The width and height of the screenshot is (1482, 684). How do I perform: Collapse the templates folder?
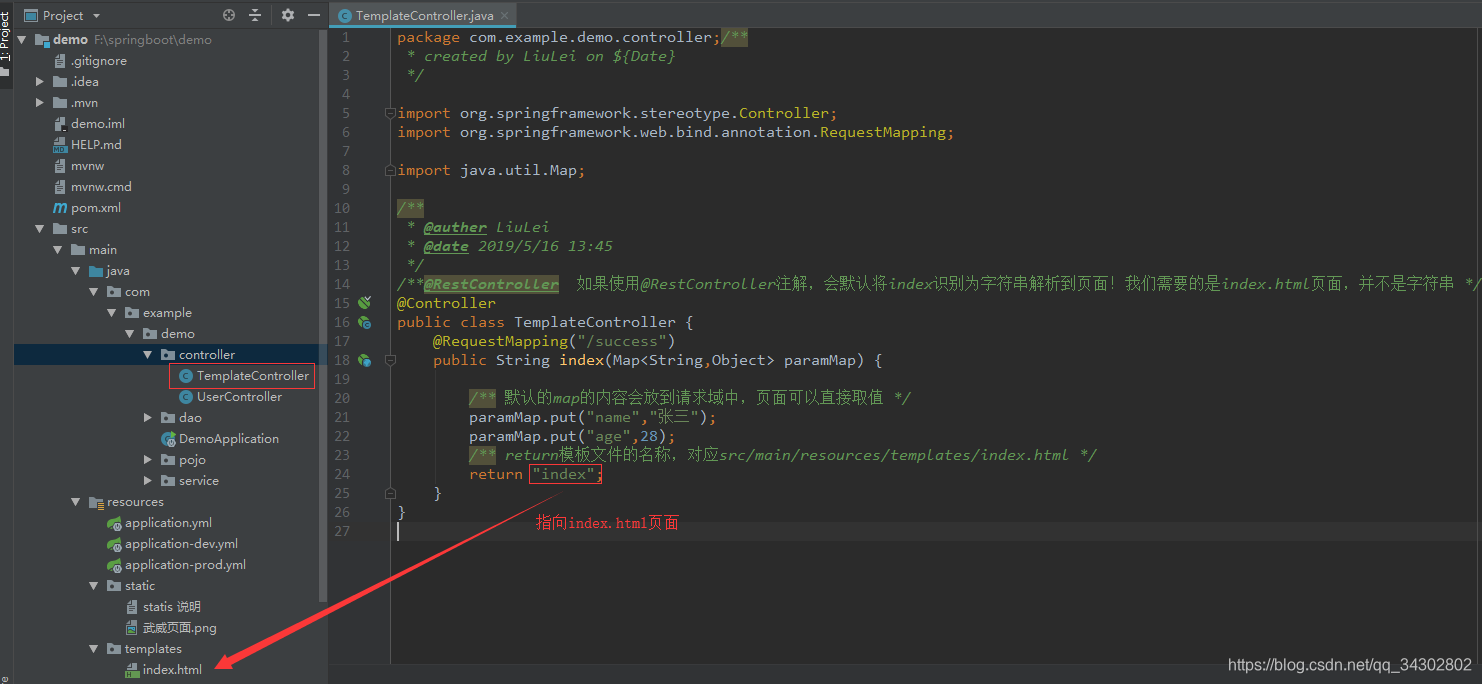[94, 649]
